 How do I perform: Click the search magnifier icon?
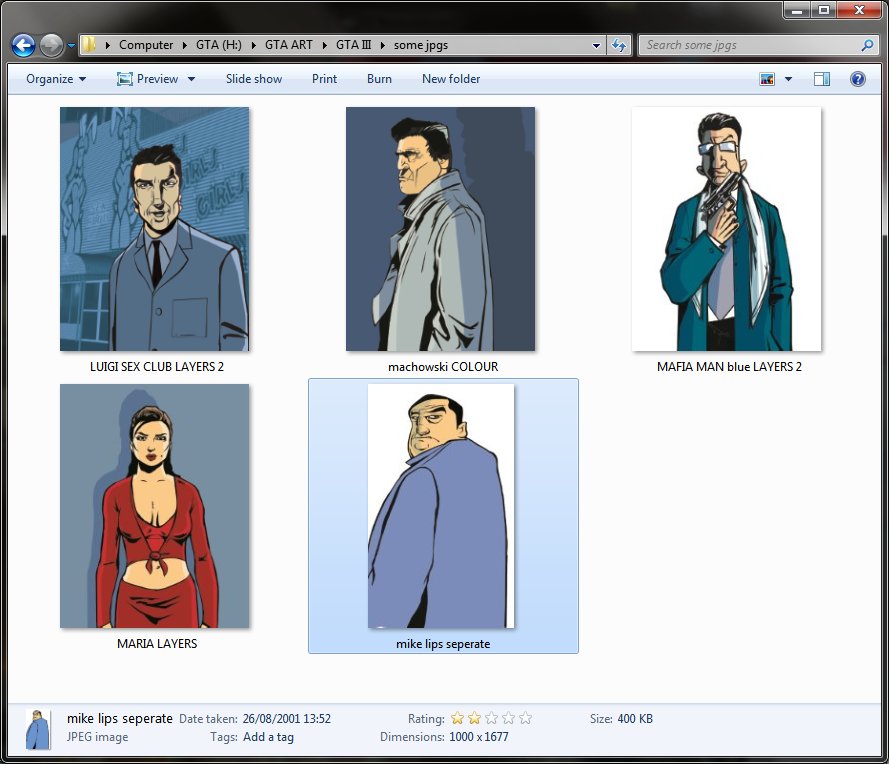pos(867,45)
